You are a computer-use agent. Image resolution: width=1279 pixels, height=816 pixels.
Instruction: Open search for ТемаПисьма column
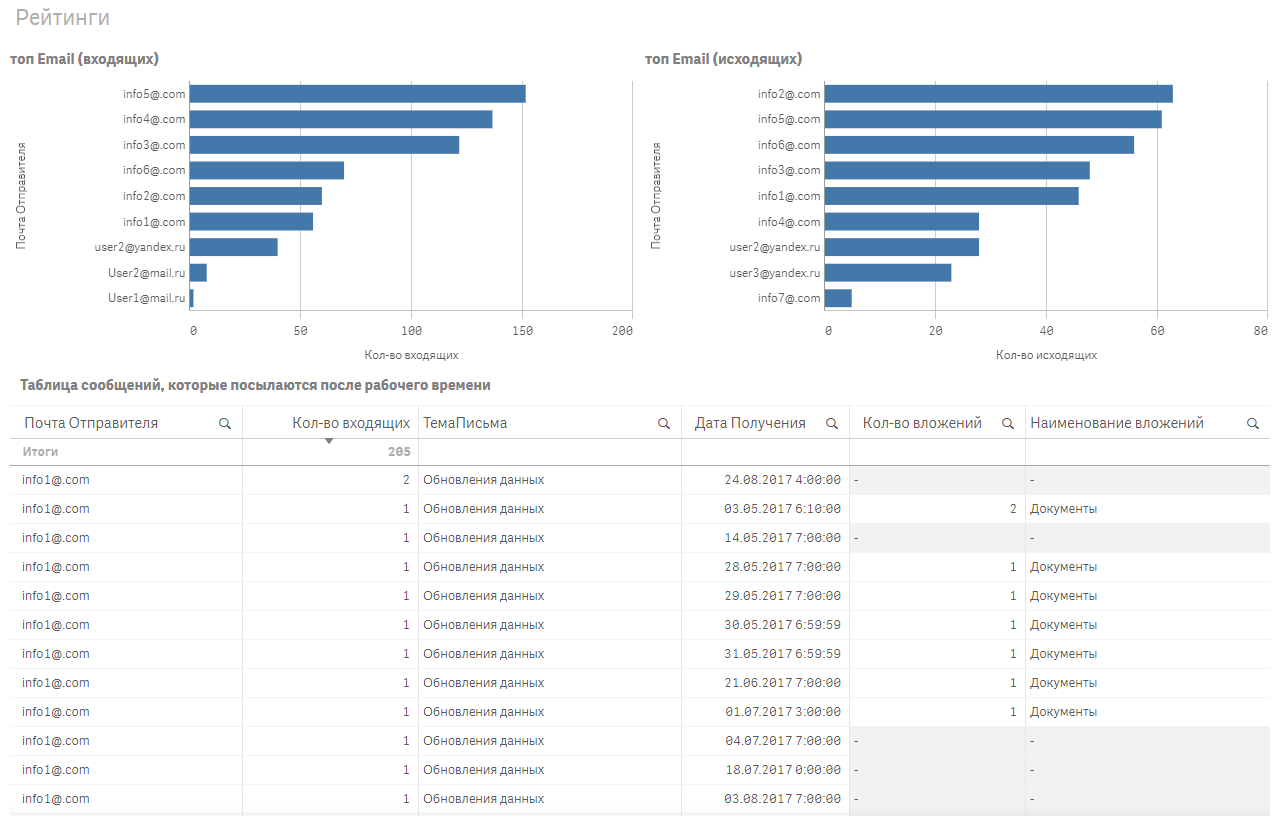663,424
